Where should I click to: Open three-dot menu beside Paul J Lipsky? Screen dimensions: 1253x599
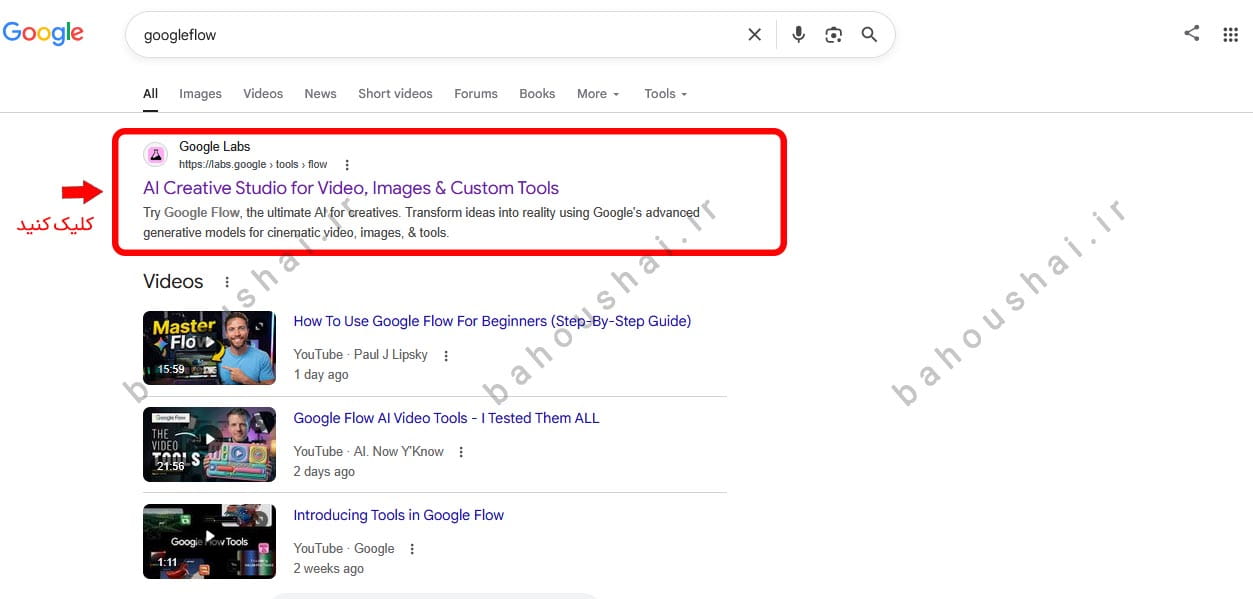(x=446, y=355)
